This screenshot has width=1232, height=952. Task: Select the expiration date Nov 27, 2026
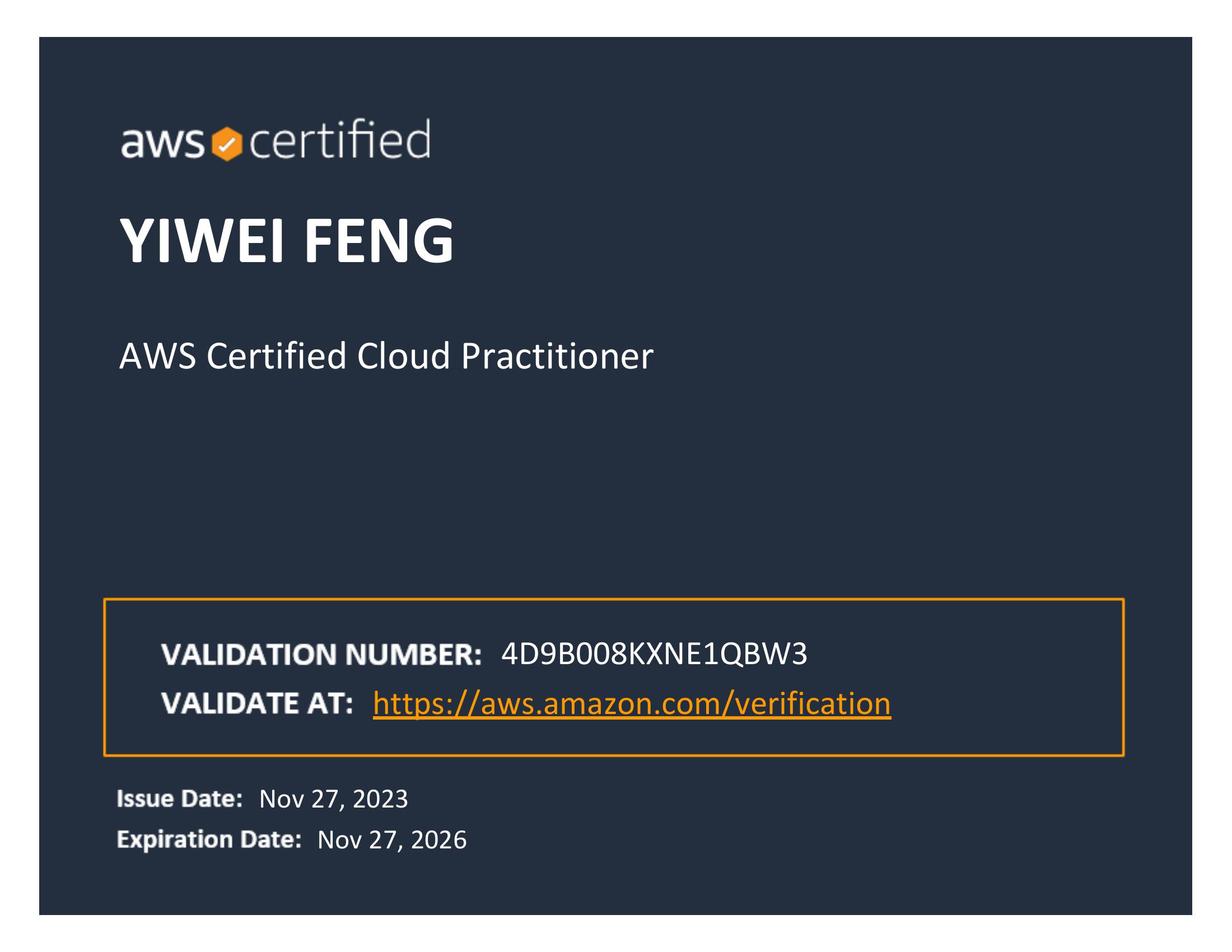(x=392, y=840)
